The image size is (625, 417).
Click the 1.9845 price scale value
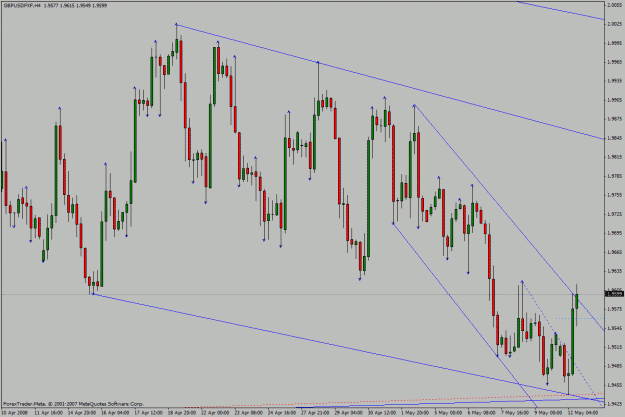click(615, 138)
